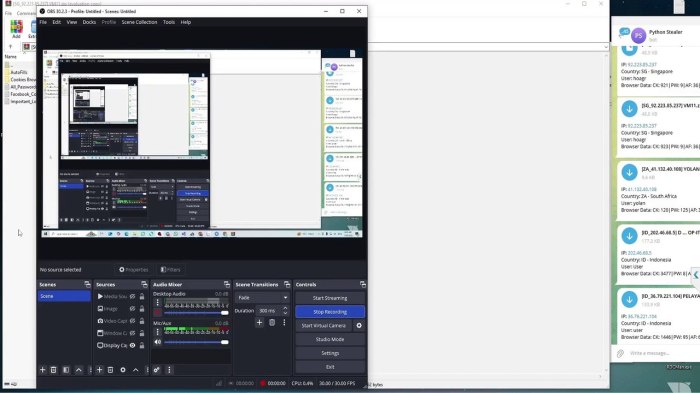This screenshot has height=393, width=700.
Task: Open Studio Mode
Action: pos(330,339)
